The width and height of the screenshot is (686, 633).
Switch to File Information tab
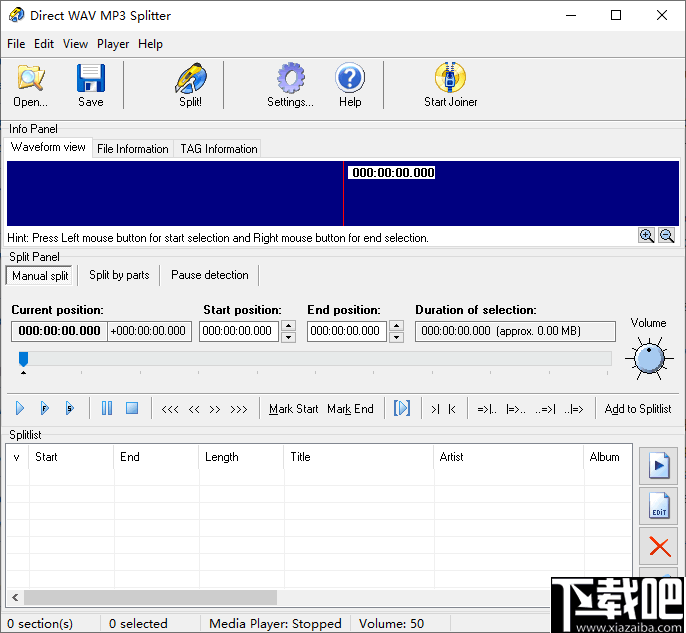point(133,149)
